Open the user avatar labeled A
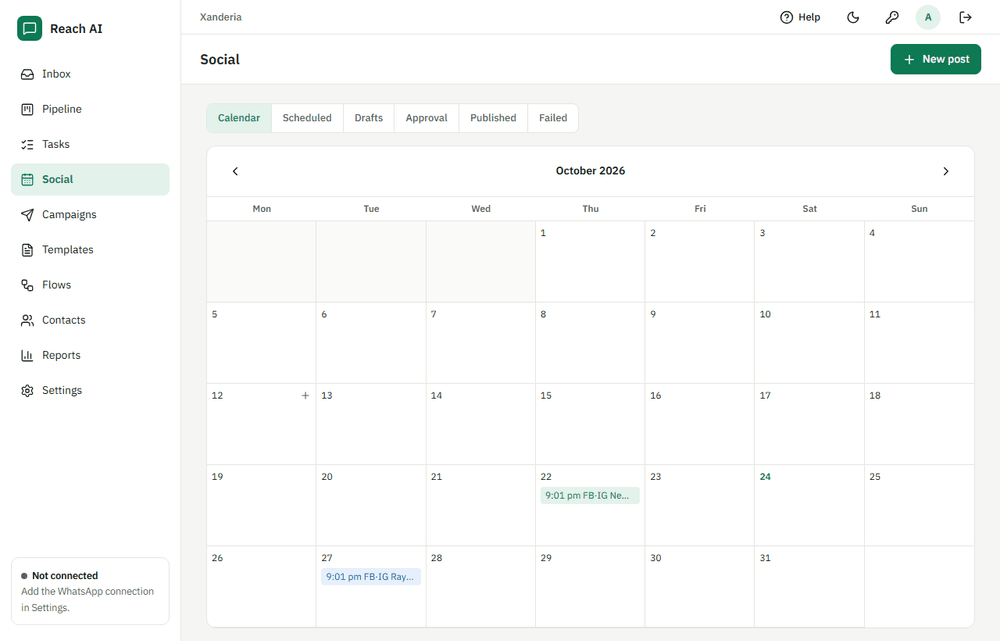Viewport: 1000px width, 641px height. pyautogui.click(x=928, y=17)
